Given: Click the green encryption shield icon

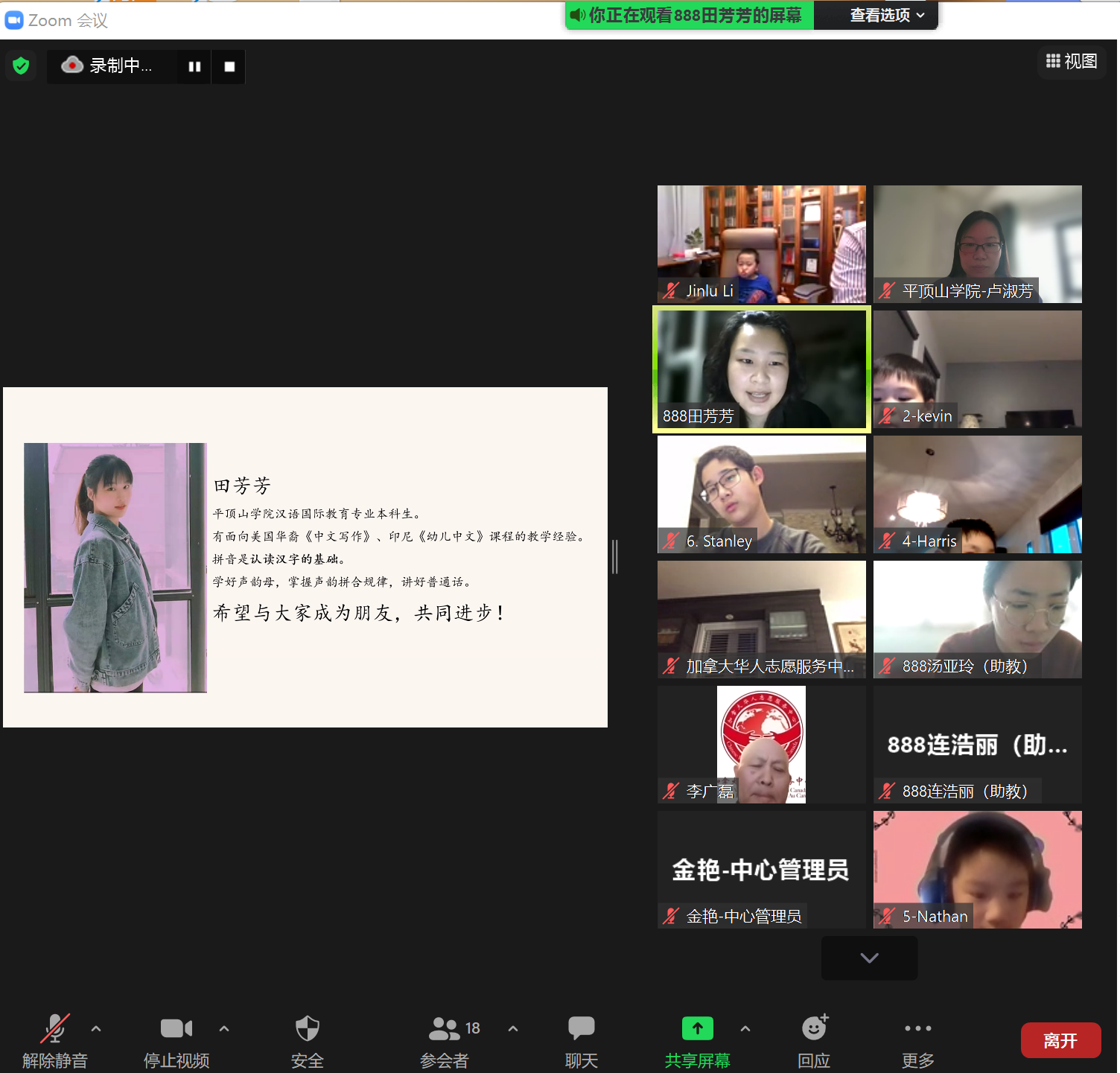Looking at the screenshot, I should click(21, 66).
